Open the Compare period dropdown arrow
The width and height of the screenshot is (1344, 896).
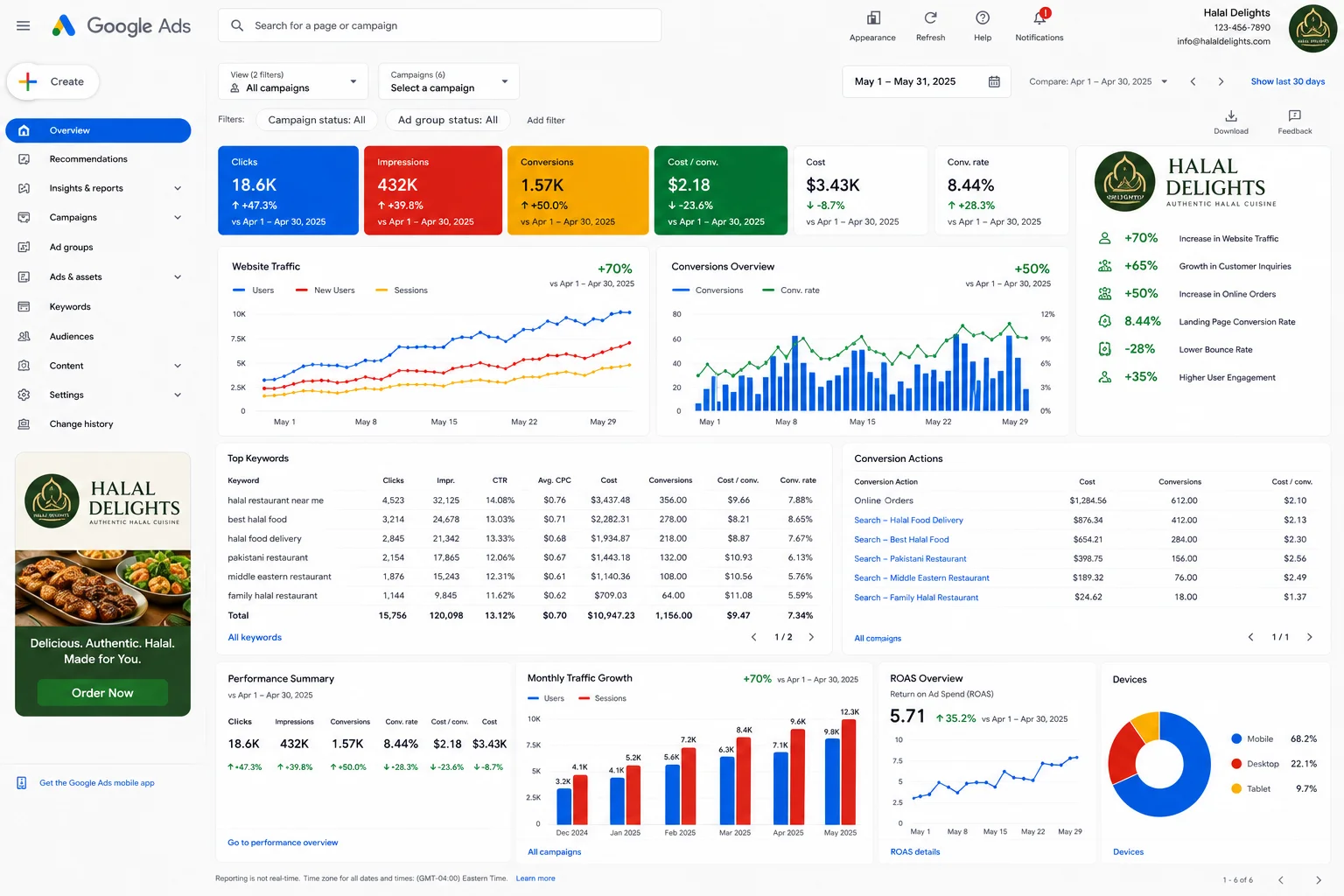(x=1164, y=81)
